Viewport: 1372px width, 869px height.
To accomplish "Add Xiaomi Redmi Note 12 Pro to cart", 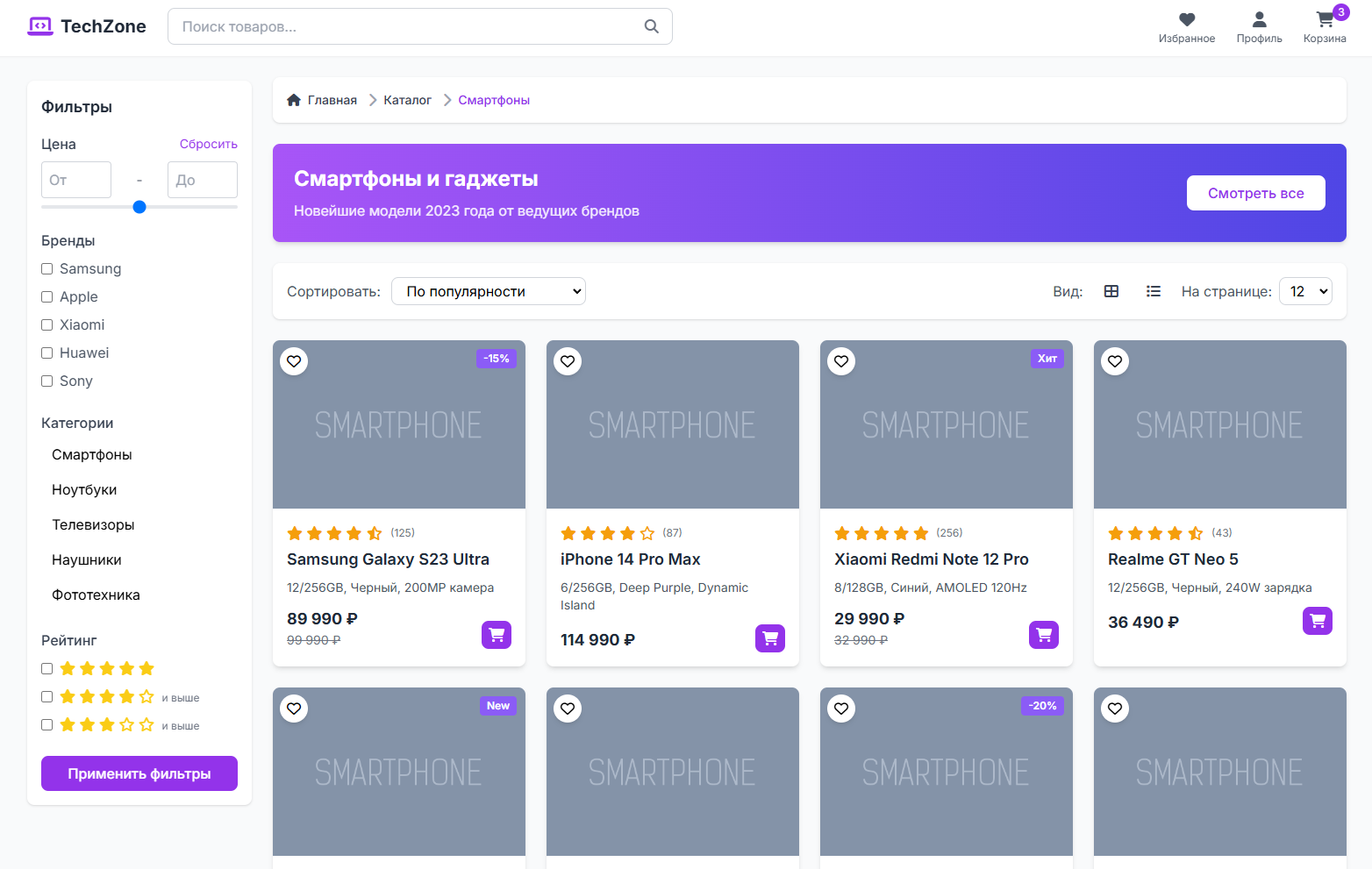I will tap(1044, 635).
